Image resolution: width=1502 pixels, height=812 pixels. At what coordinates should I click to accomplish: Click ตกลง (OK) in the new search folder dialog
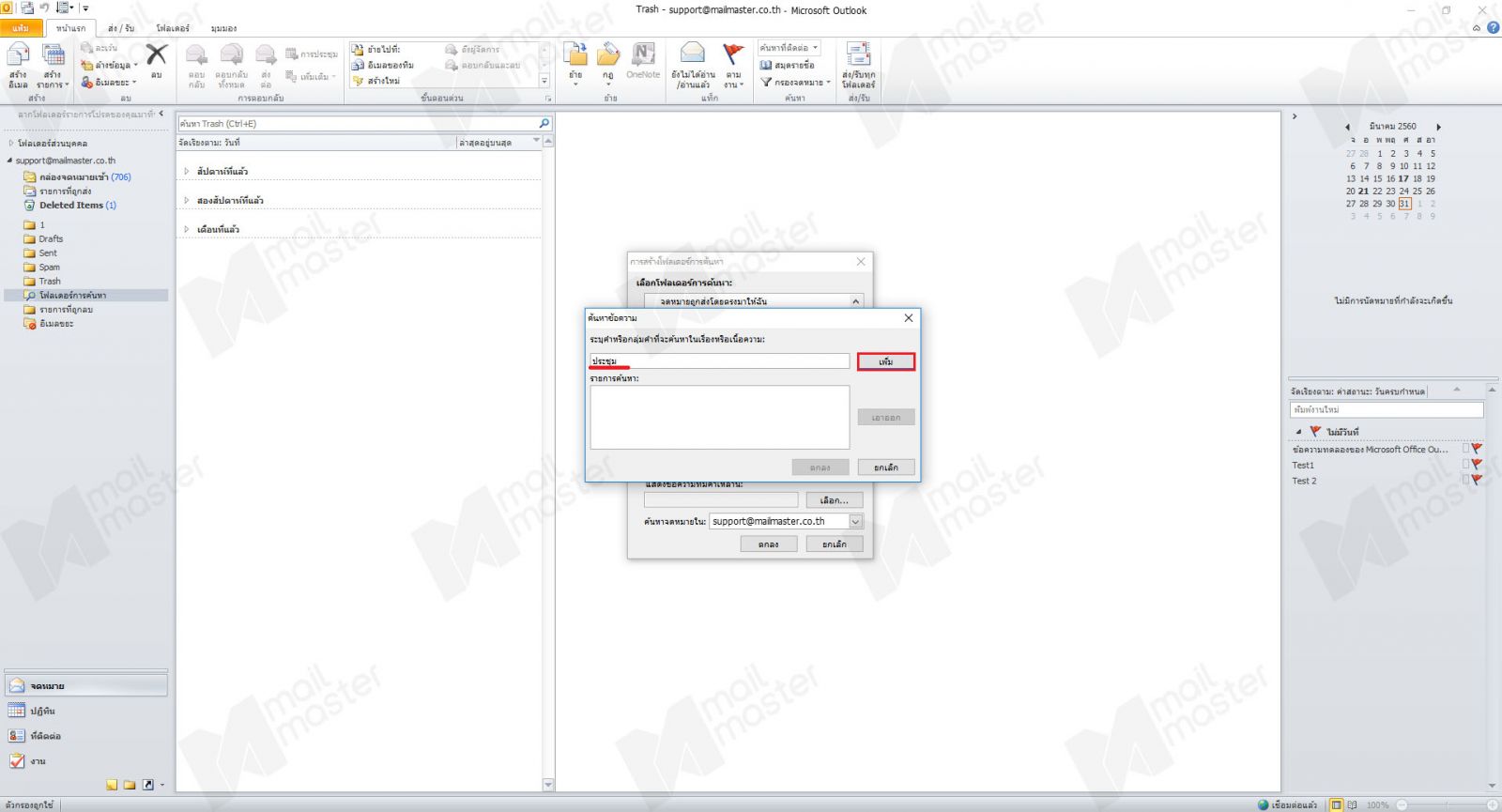click(768, 544)
